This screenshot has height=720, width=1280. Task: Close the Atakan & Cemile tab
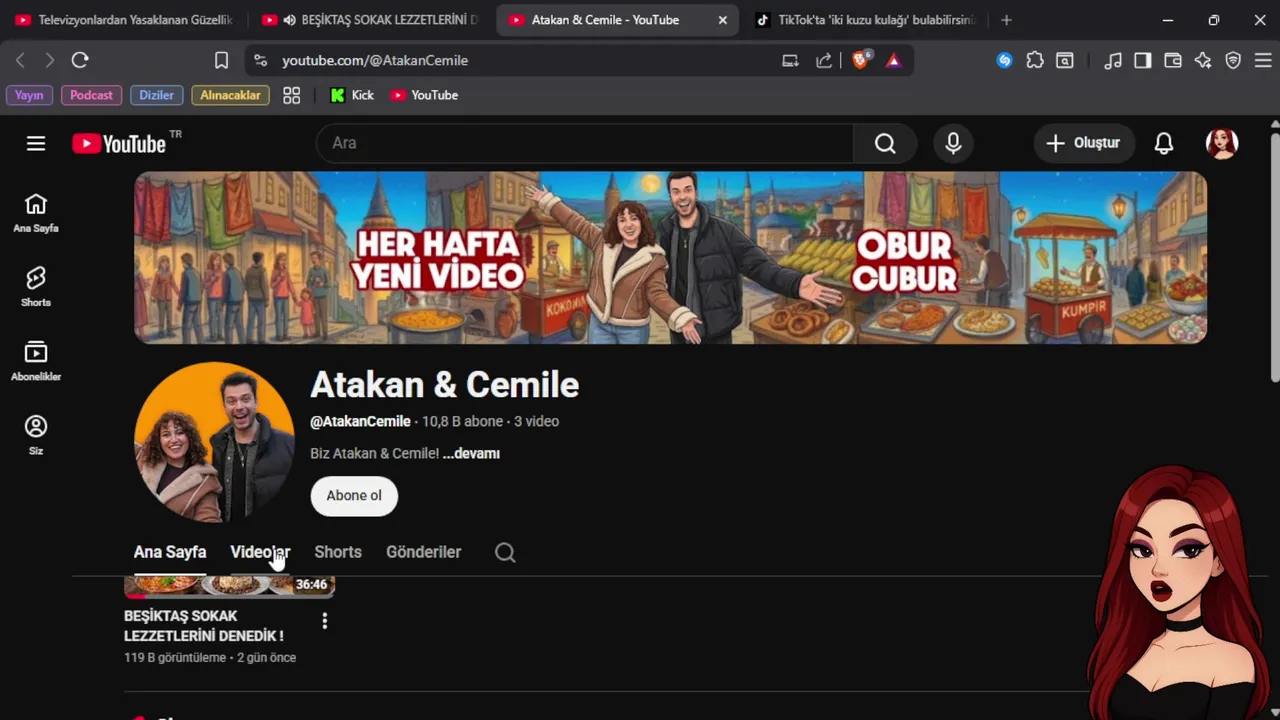point(722,20)
